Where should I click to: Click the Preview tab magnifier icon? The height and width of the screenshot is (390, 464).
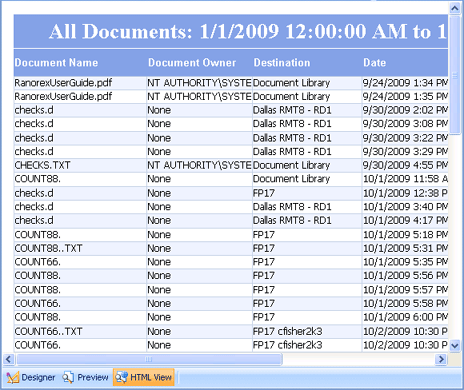[68, 377]
